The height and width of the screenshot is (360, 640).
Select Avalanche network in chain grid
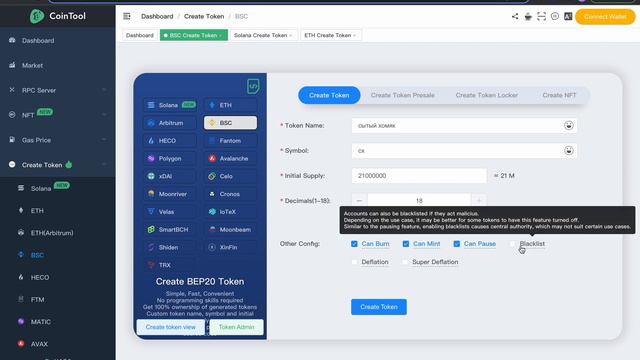pos(230,158)
